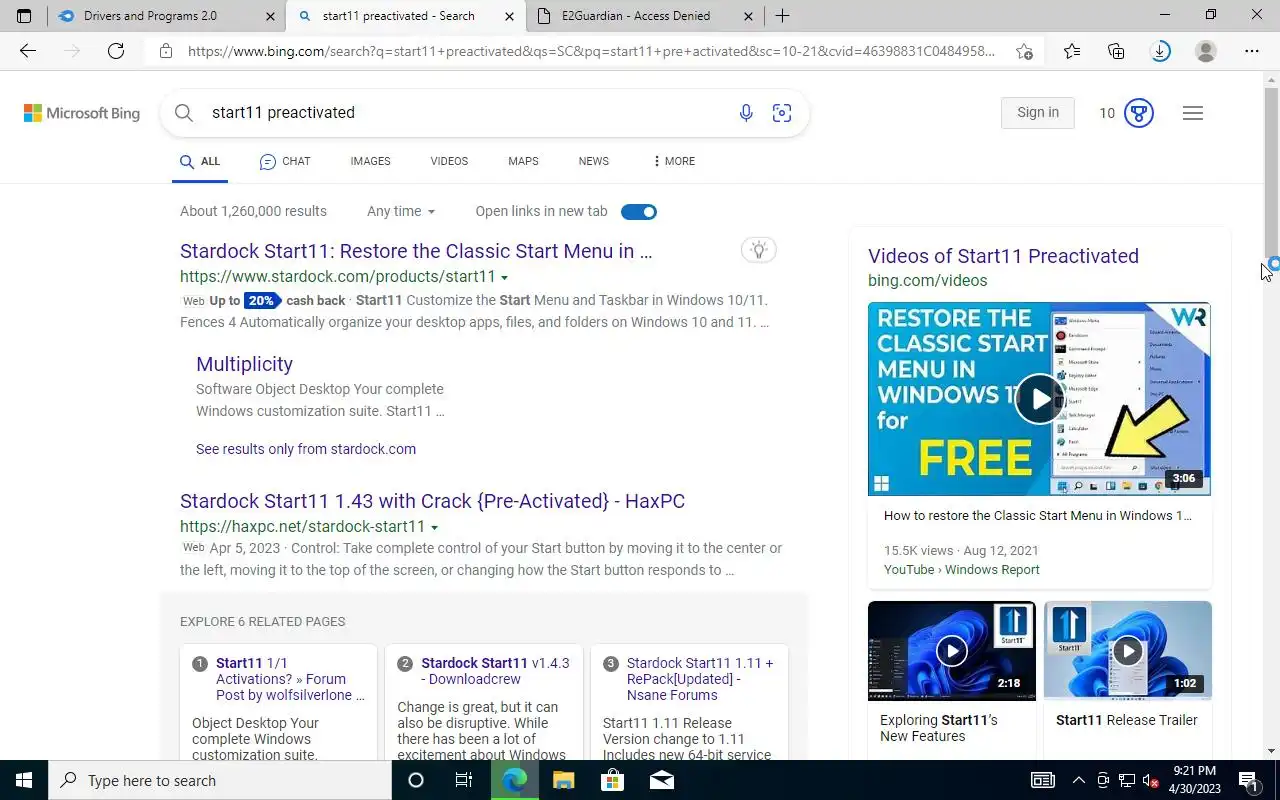
Task: Select the MAPS search tab
Action: [x=523, y=161]
